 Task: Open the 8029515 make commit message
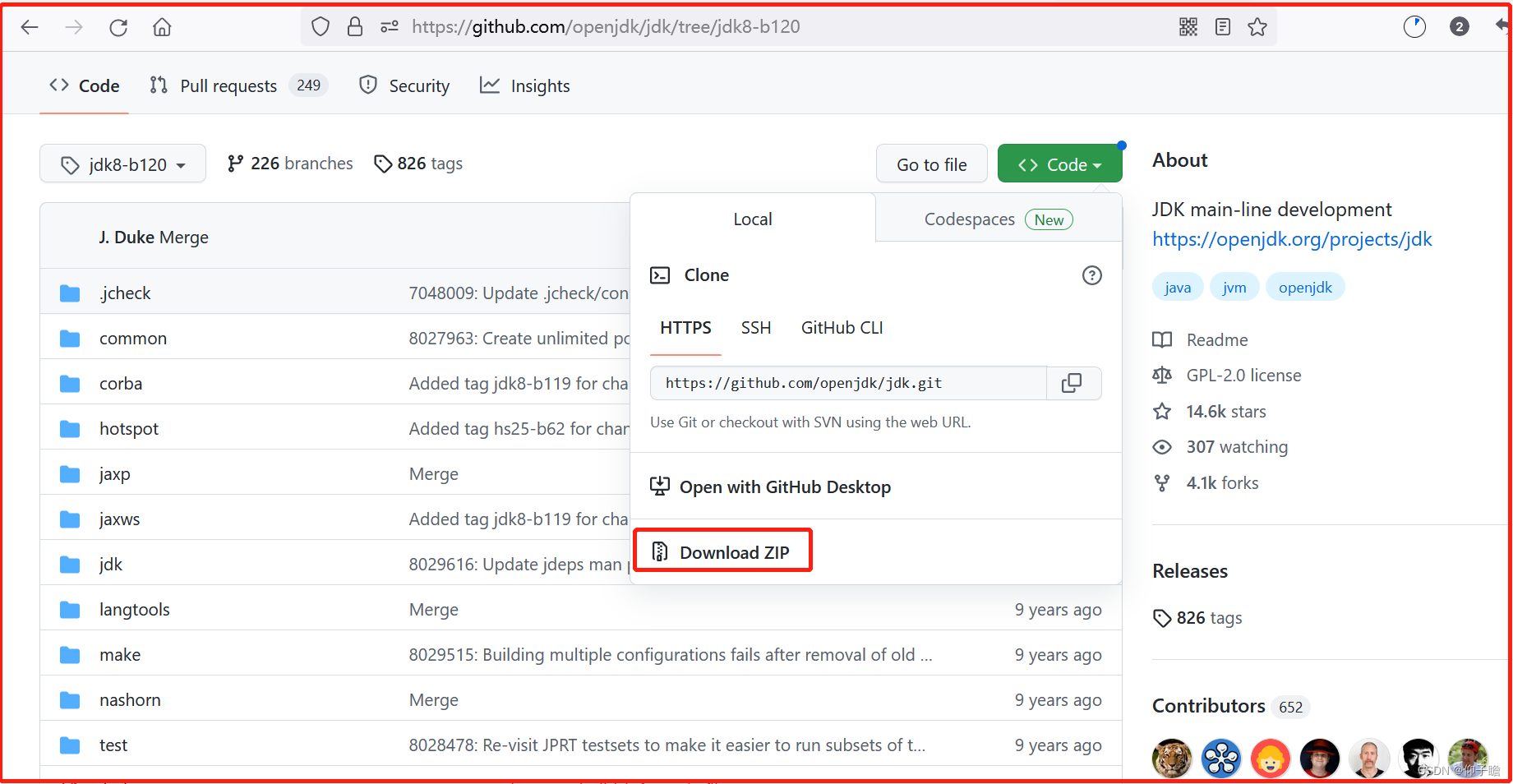point(671,655)
